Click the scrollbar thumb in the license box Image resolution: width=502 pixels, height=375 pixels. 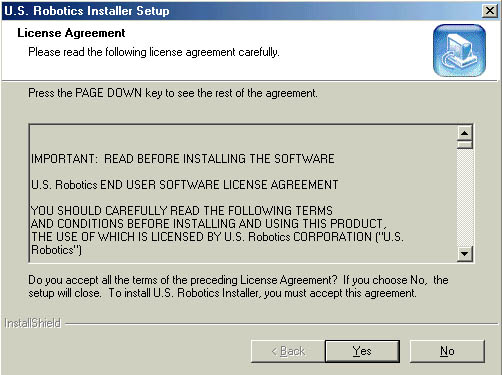tap(465, 145)
